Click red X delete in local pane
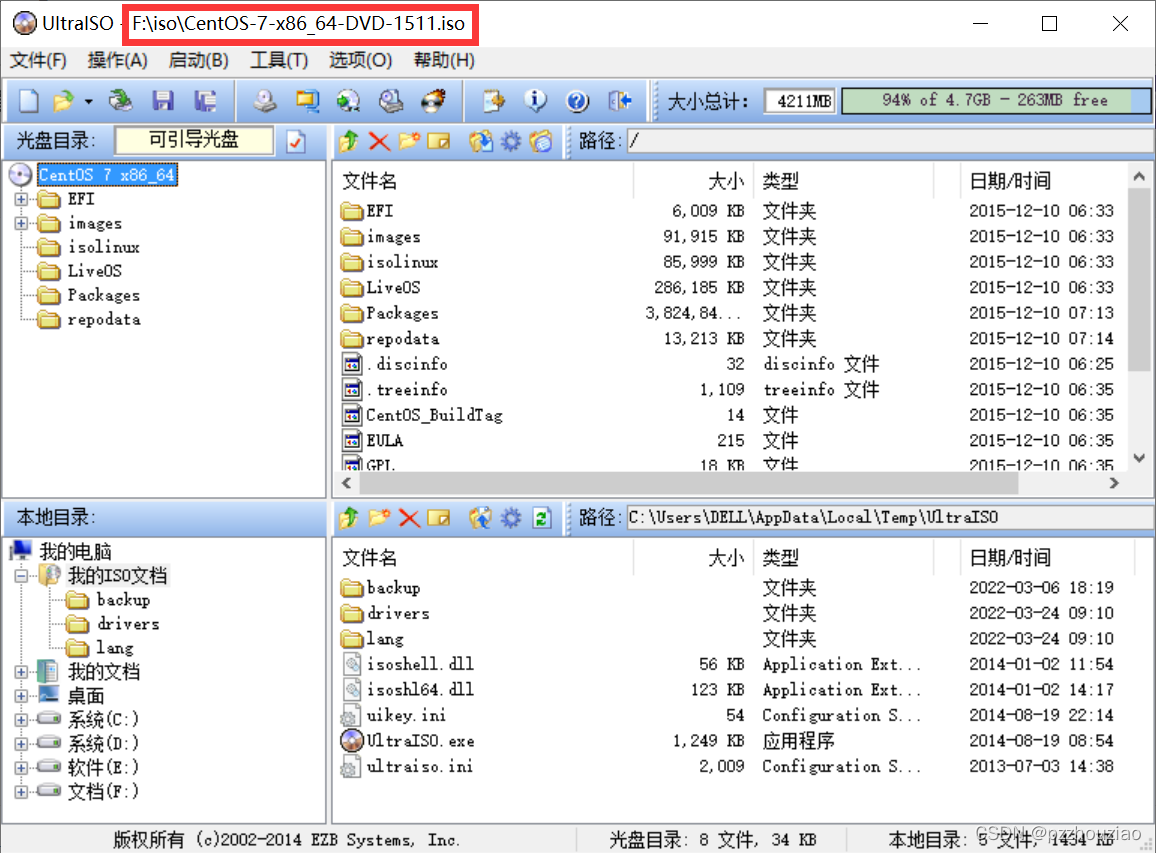Image resolution: width=1156 pixels, height=853 pixels. click(x=409, y=518)
